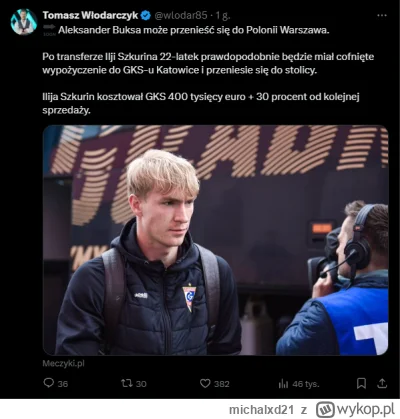Open the Tomasz Włodarczyk display name link

(x=90, y=15)
